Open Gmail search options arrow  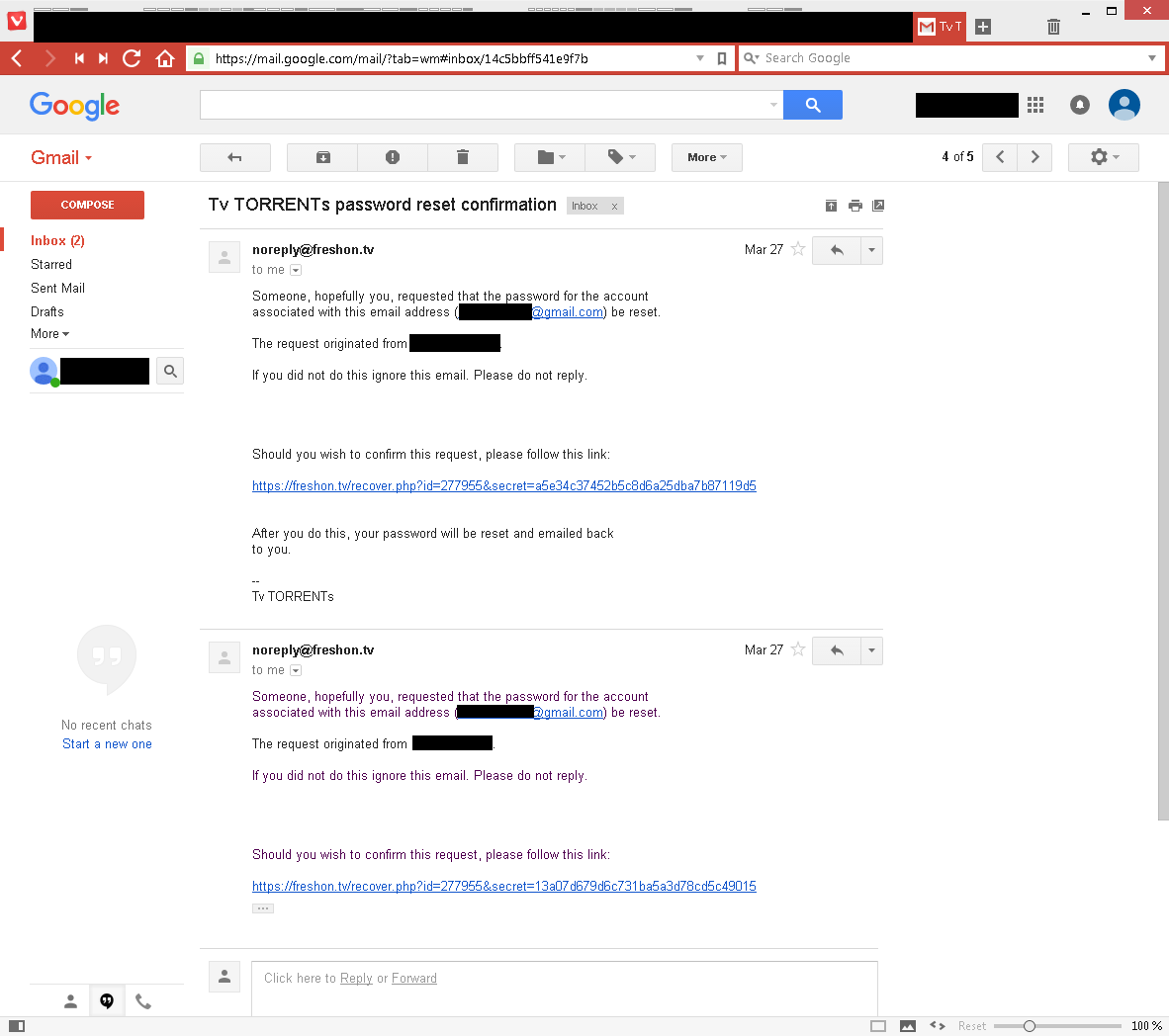click(773, 105)
